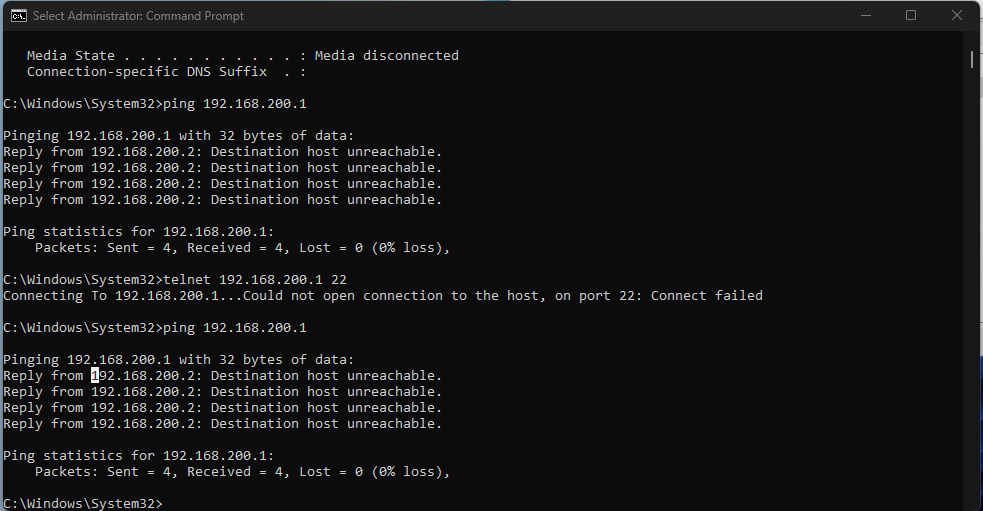Close the Command Prompt window
Image resolution: width=983 pixels, height=511 pixels.
[957, 15]
